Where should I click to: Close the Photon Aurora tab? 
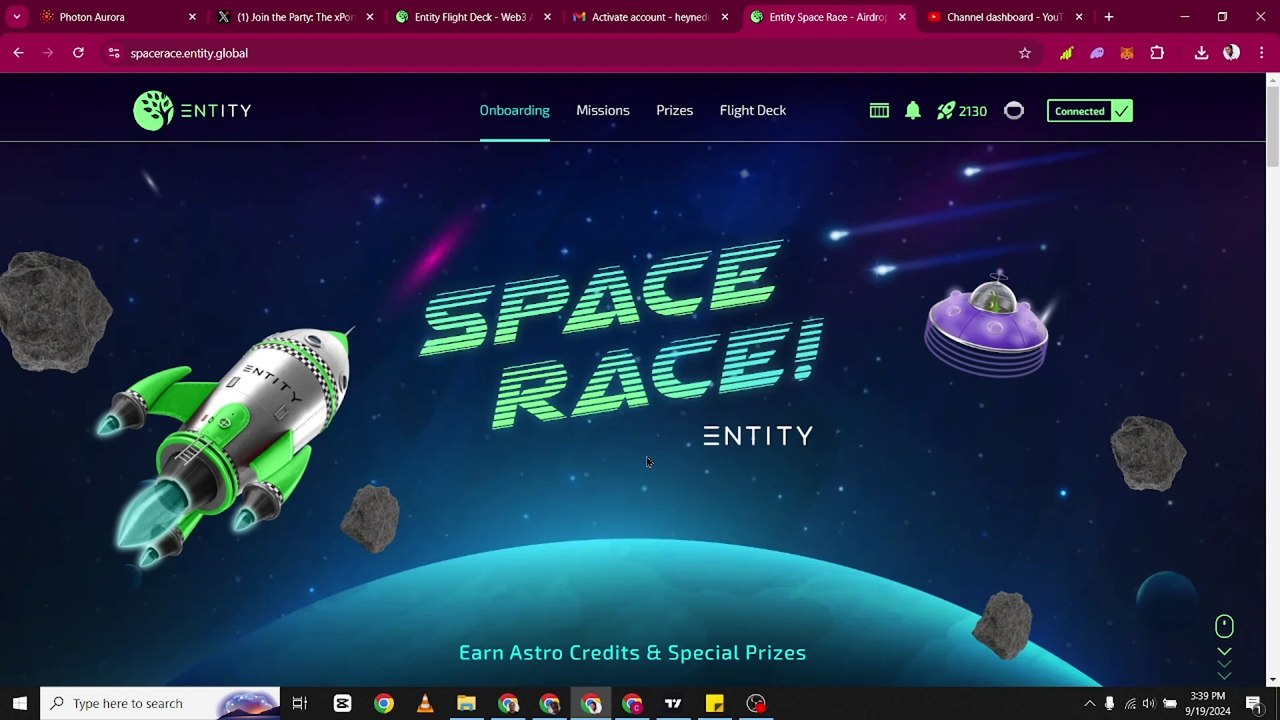pos(192,17)
